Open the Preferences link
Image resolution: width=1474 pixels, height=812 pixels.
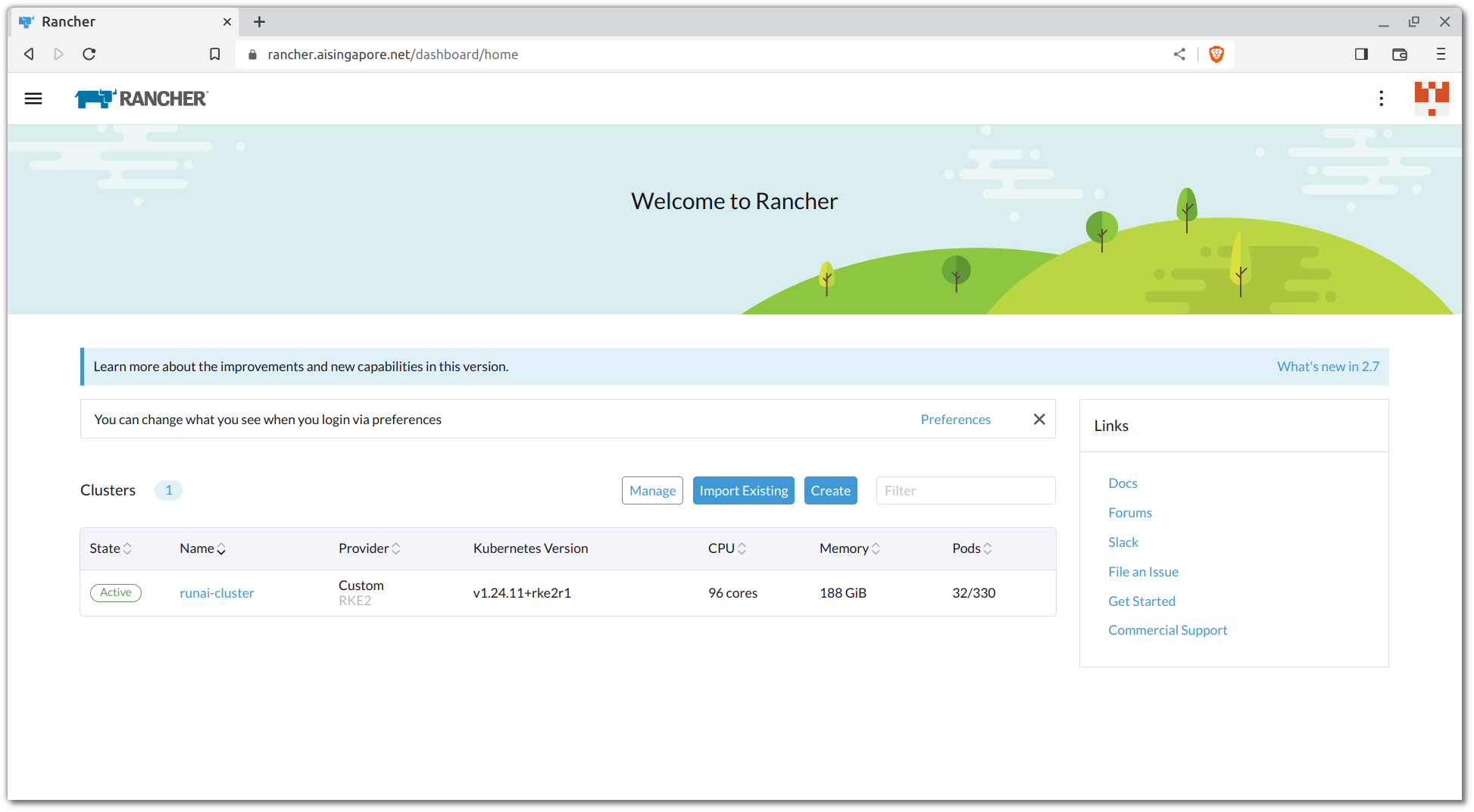click(x=955, y=420)
